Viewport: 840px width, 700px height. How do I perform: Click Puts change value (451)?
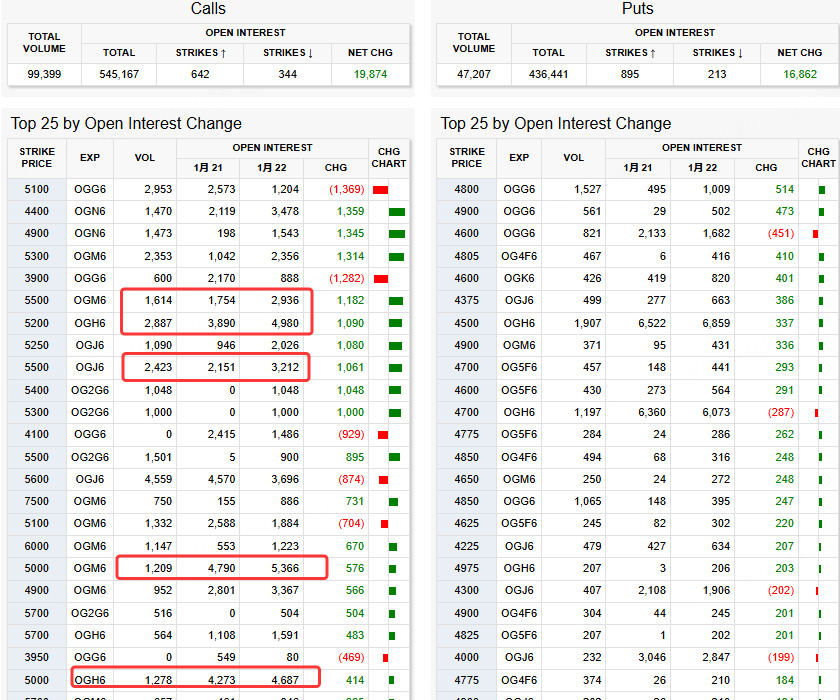tap(781, 233)
